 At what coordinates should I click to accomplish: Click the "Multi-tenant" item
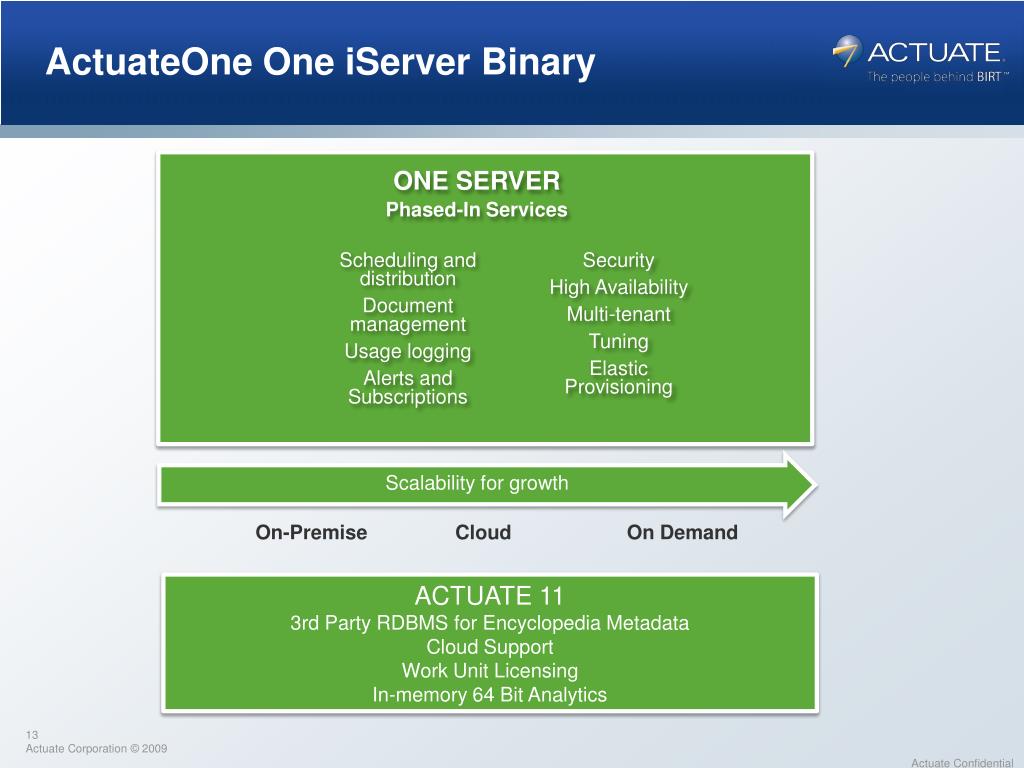(618, 314)
